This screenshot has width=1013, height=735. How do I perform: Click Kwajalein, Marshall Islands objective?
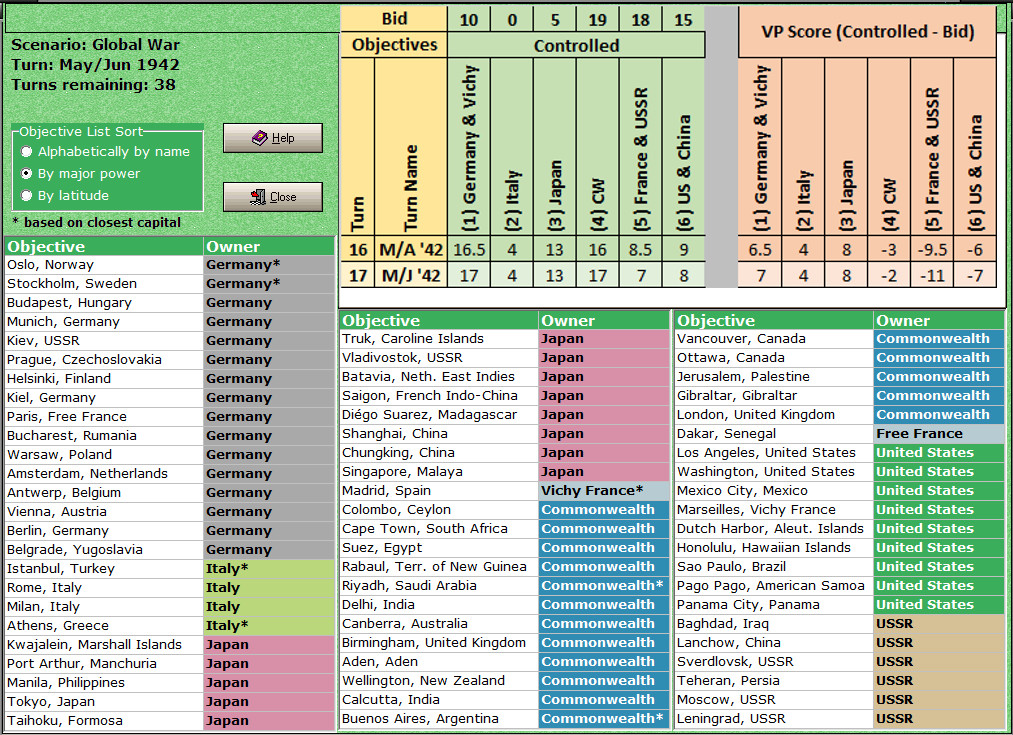(x=169, y=645)
